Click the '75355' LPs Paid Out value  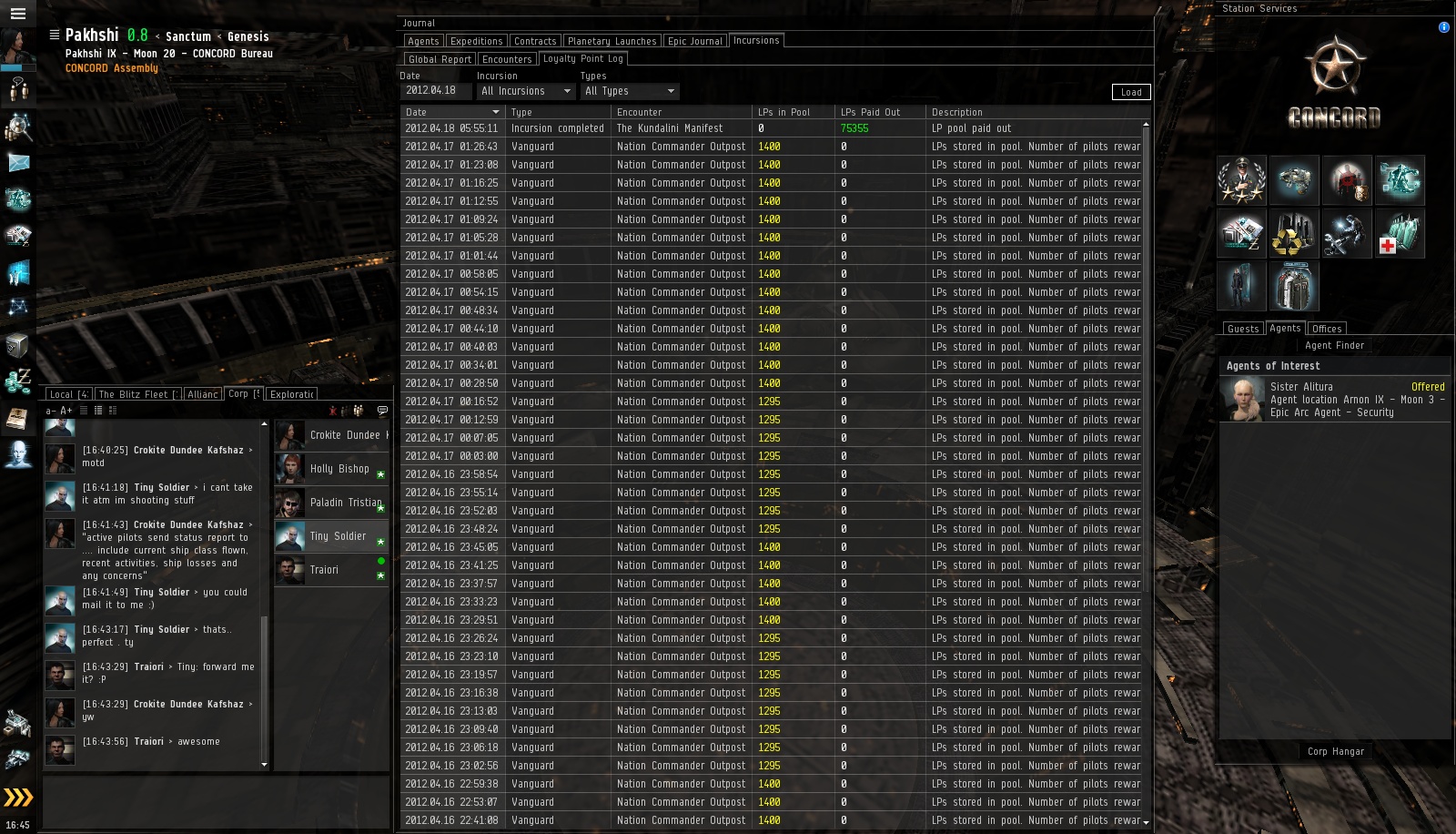tap(854, 128)
